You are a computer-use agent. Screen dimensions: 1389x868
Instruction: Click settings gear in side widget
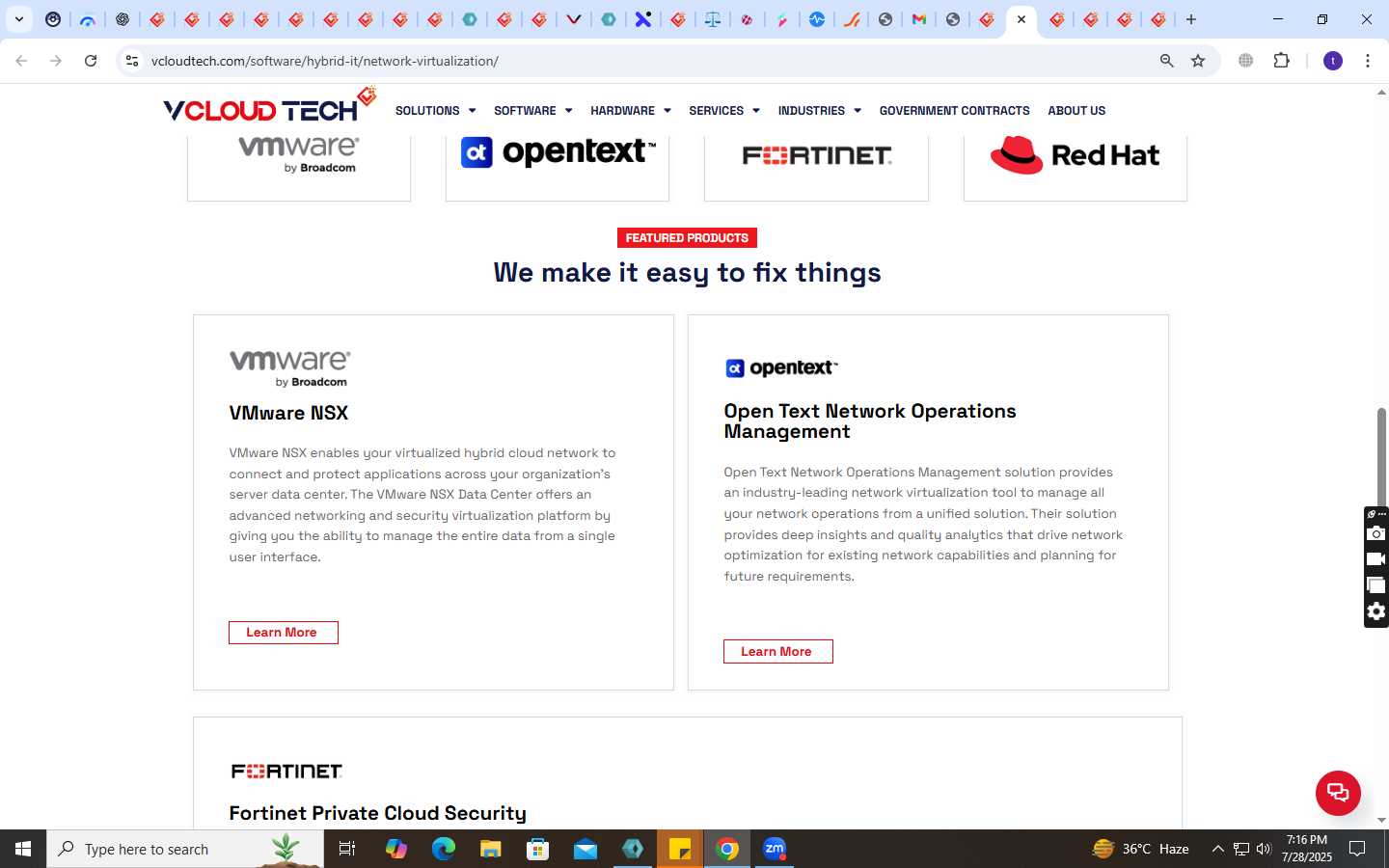[x=1376, y=611]
